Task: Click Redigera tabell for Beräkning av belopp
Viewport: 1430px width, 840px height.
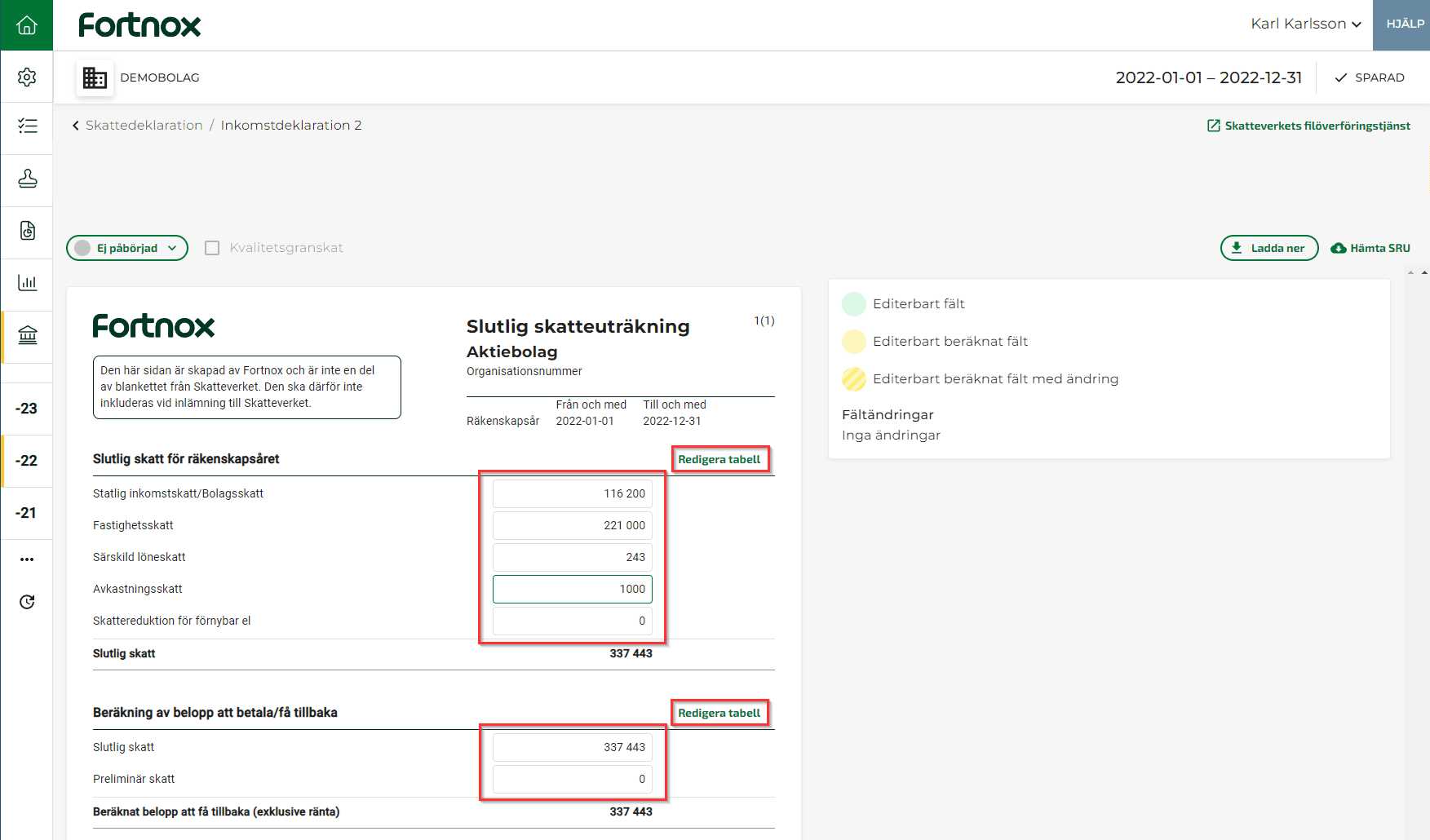Action: 719,713
